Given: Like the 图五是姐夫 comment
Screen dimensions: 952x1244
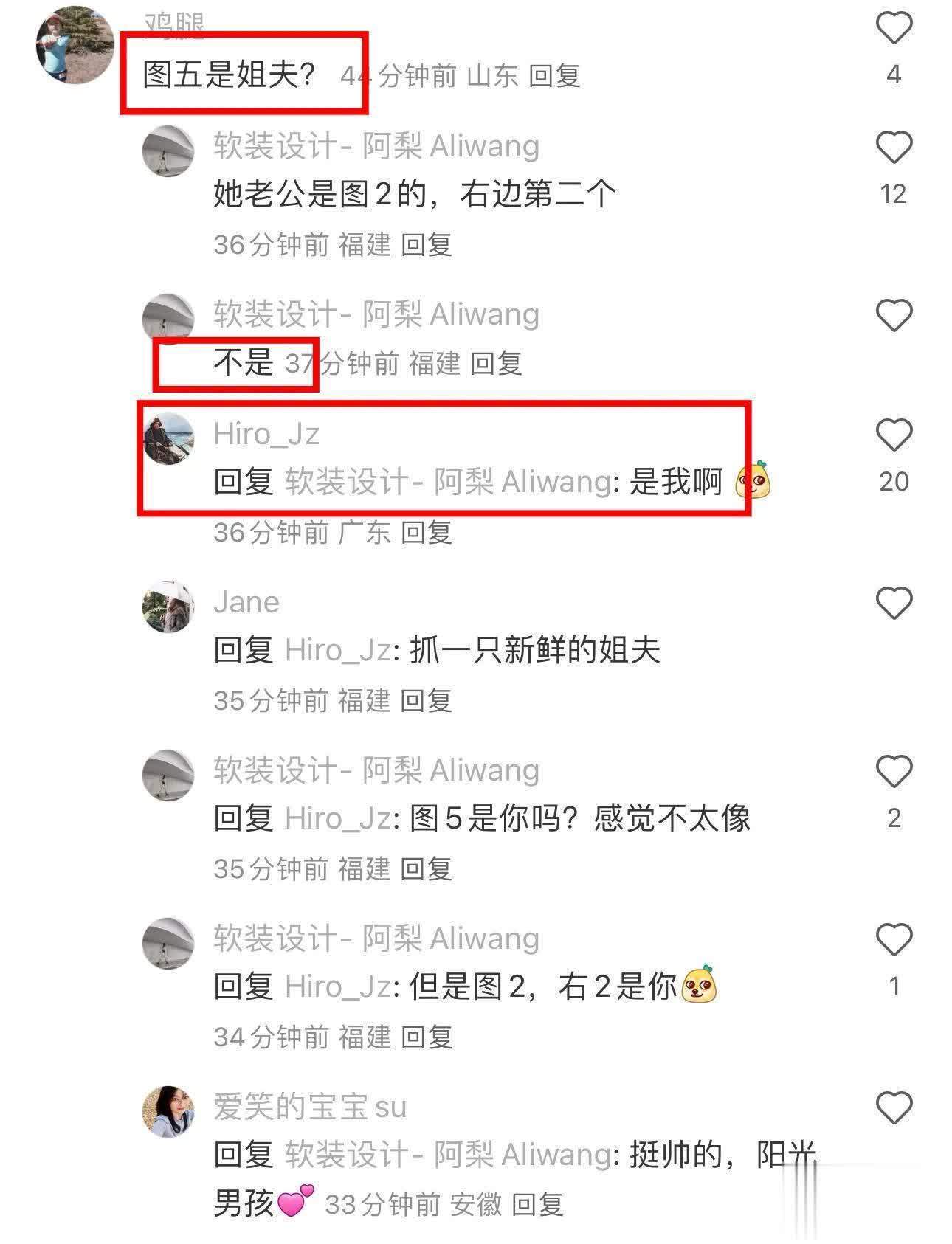Looking at the screenshot, I should tap(894, 28).
